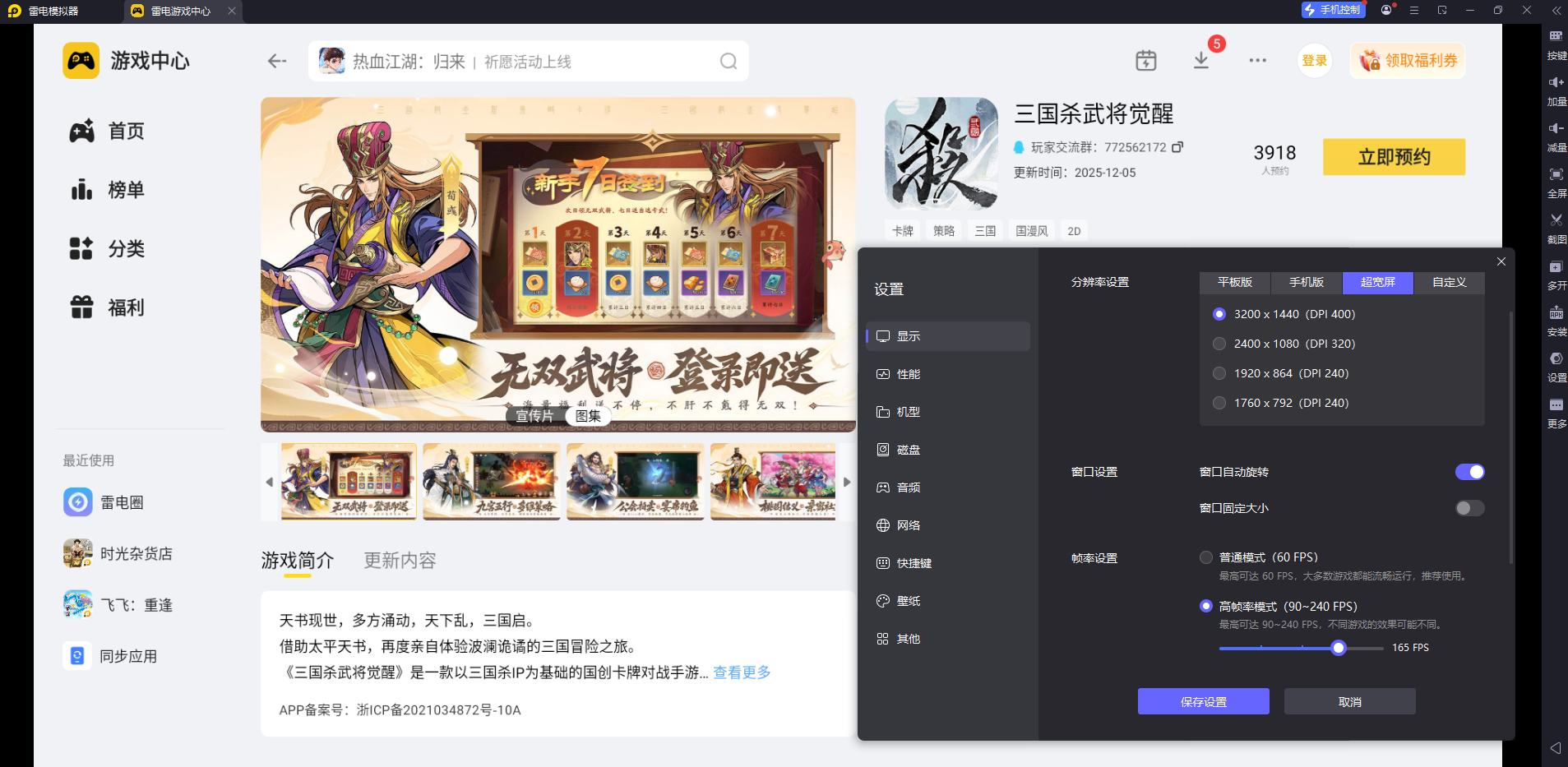Image resolution: width=1568 pixels, height=767 pixels.
Task: Open the downloads icon with badge 5
Action: click(x=1201, y=60)
